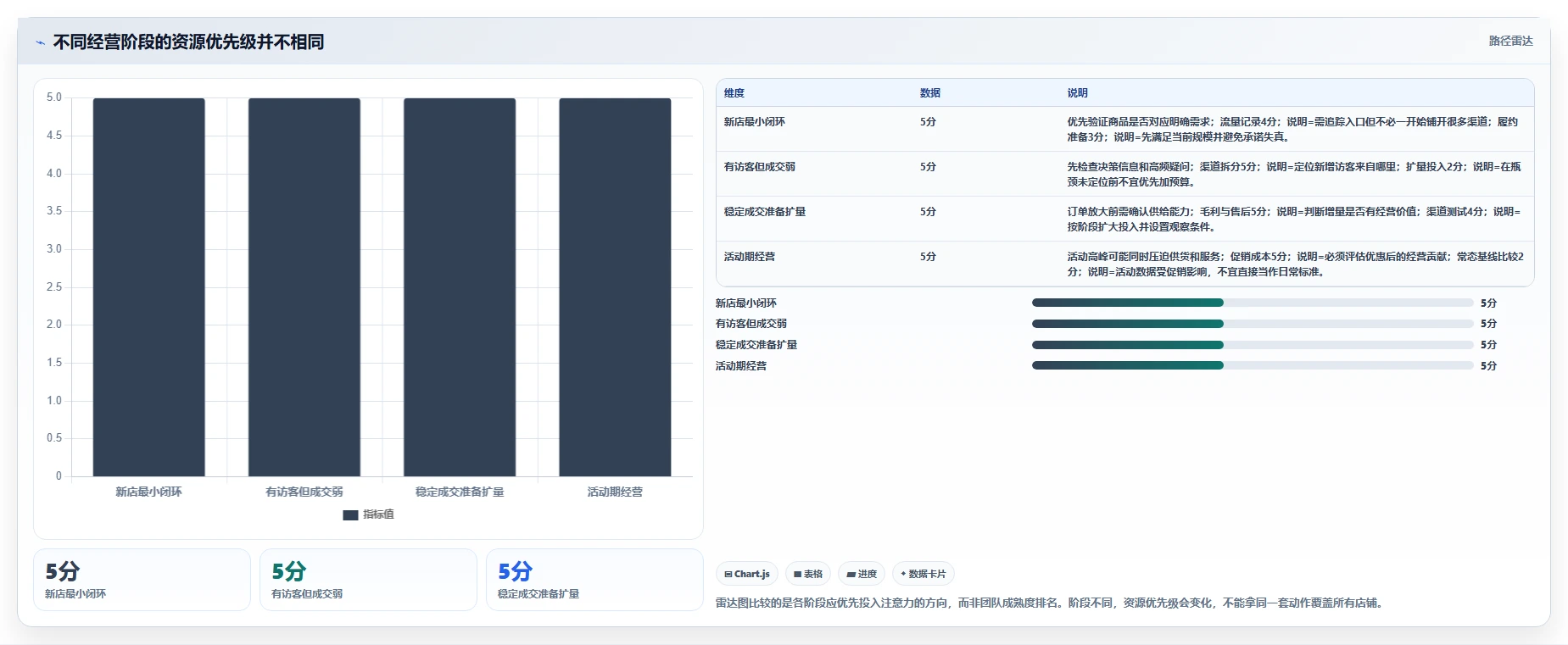This screenshot has height=645, width=1568.
Task: Click the 路径雷达 label in the header
Action: tap(1510, 41)
